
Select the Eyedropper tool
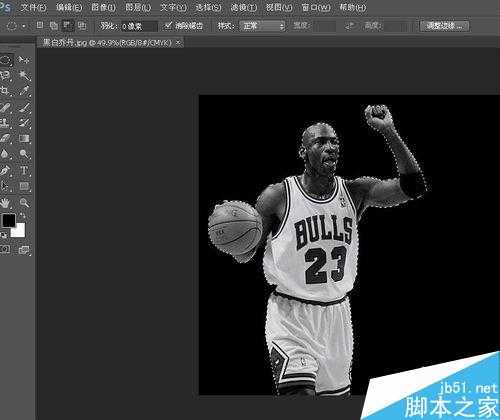pyautogui.click(x=24, y=91)
